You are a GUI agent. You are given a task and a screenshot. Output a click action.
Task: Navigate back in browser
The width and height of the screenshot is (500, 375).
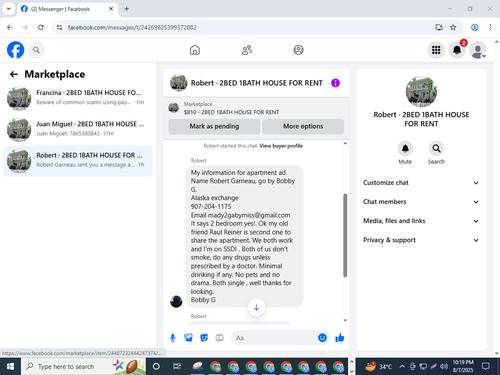coord(10,27)
